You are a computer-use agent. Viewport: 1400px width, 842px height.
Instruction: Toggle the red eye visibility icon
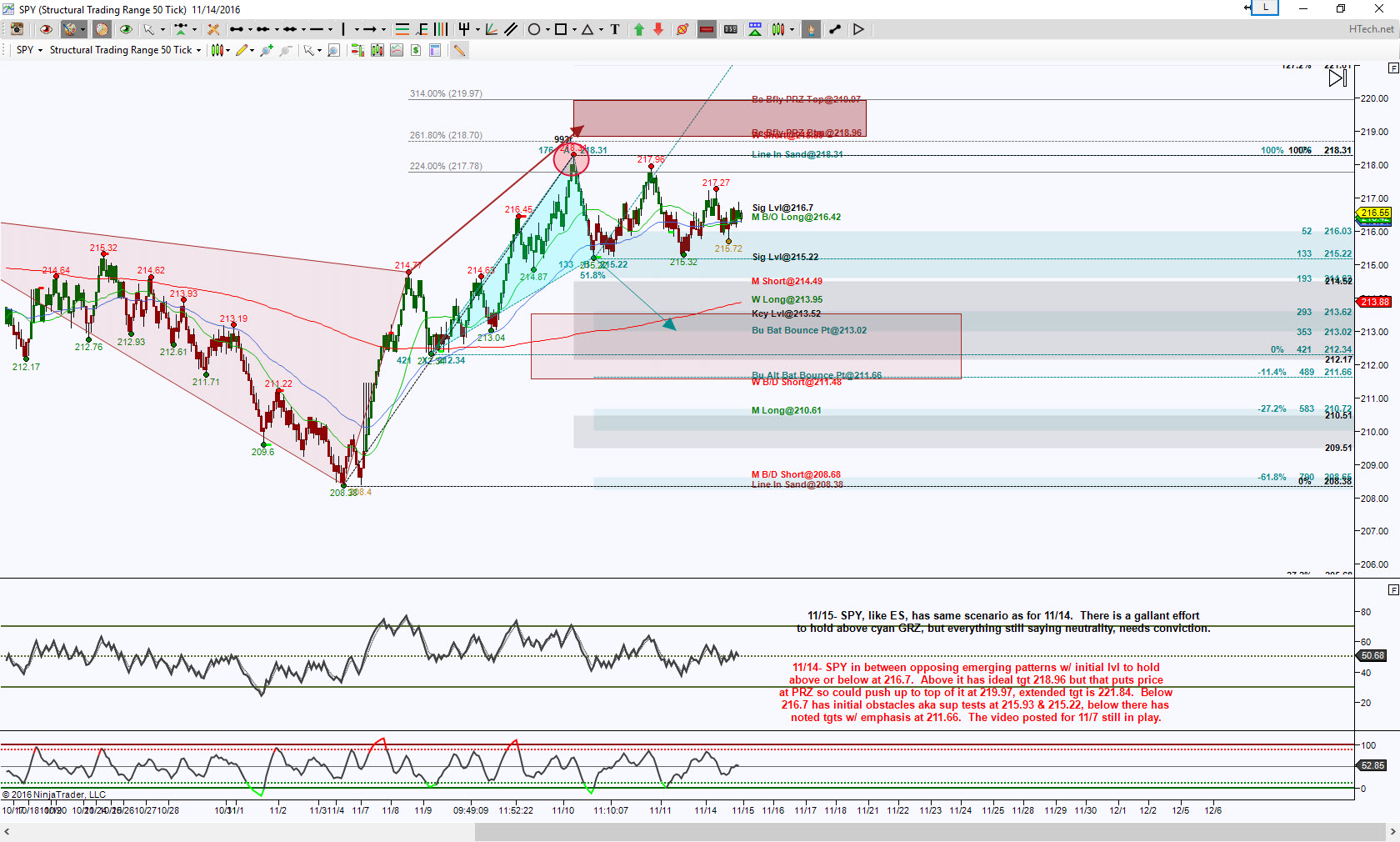pyautogui.click(x=46, y=29)
